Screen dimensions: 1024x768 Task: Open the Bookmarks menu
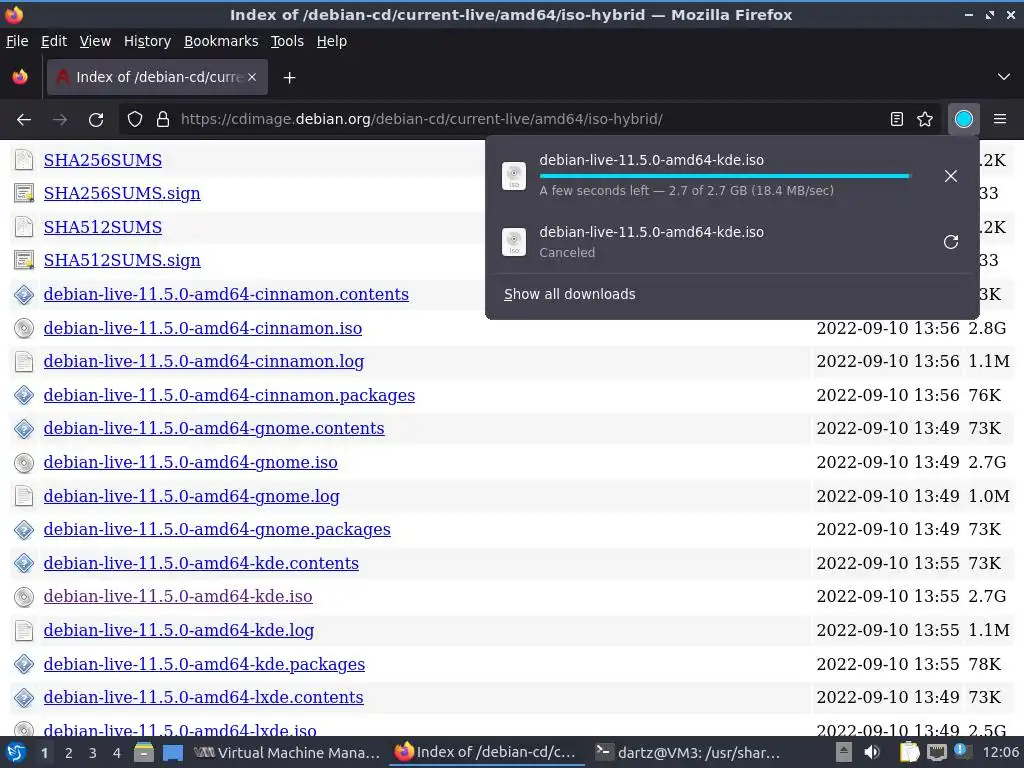(221, 41)
